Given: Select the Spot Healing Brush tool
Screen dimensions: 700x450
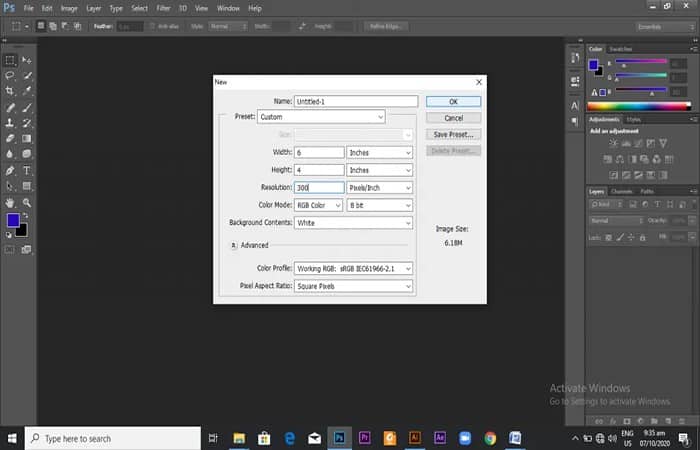Looking at the screenshot, I should 10,107.
